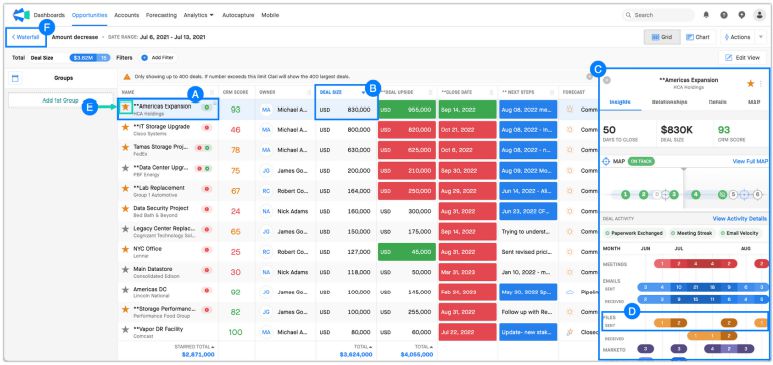Open the Total Deal Size selector
This screenshot has width=773, height=365.
tap(41, 58)
